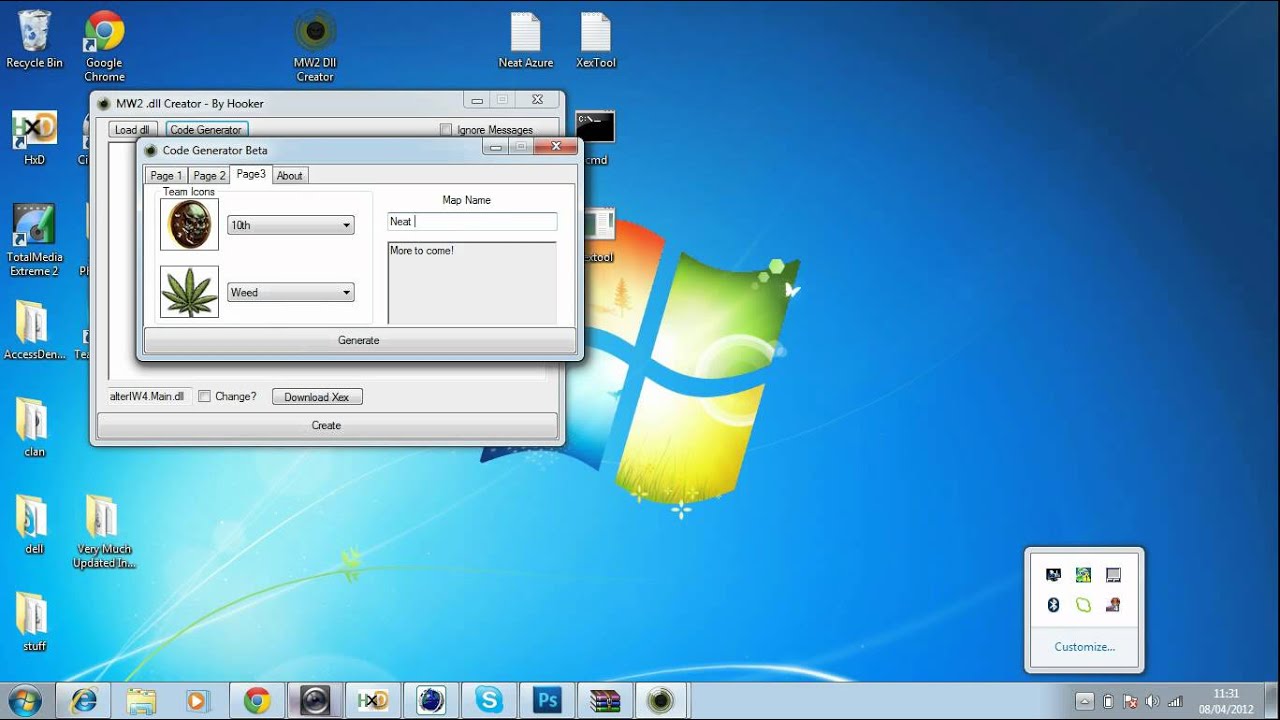Open the 10th team icon dropdown

click(290, 225)
